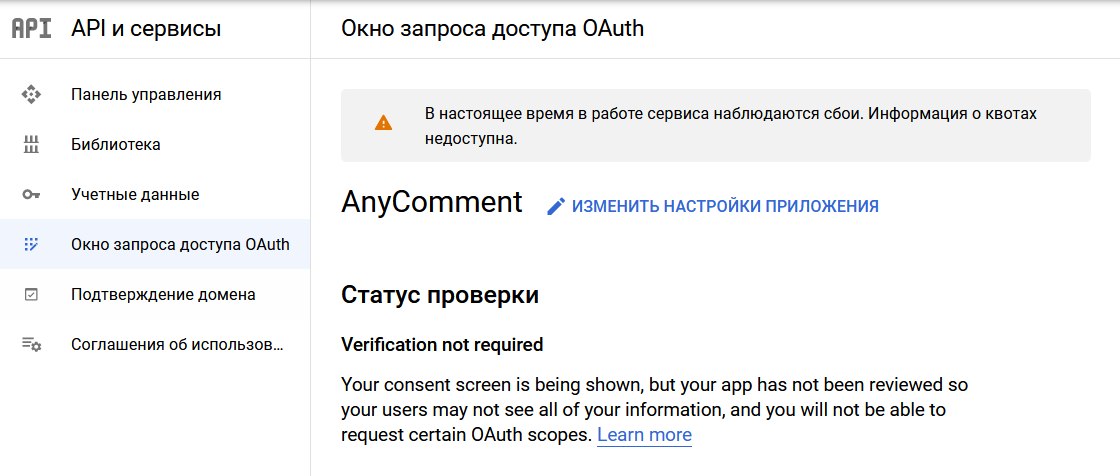Click the Подтверждение домена checkbox icon
The height and width of the screenshot is (476, 1120).
(x=31, y=295)
